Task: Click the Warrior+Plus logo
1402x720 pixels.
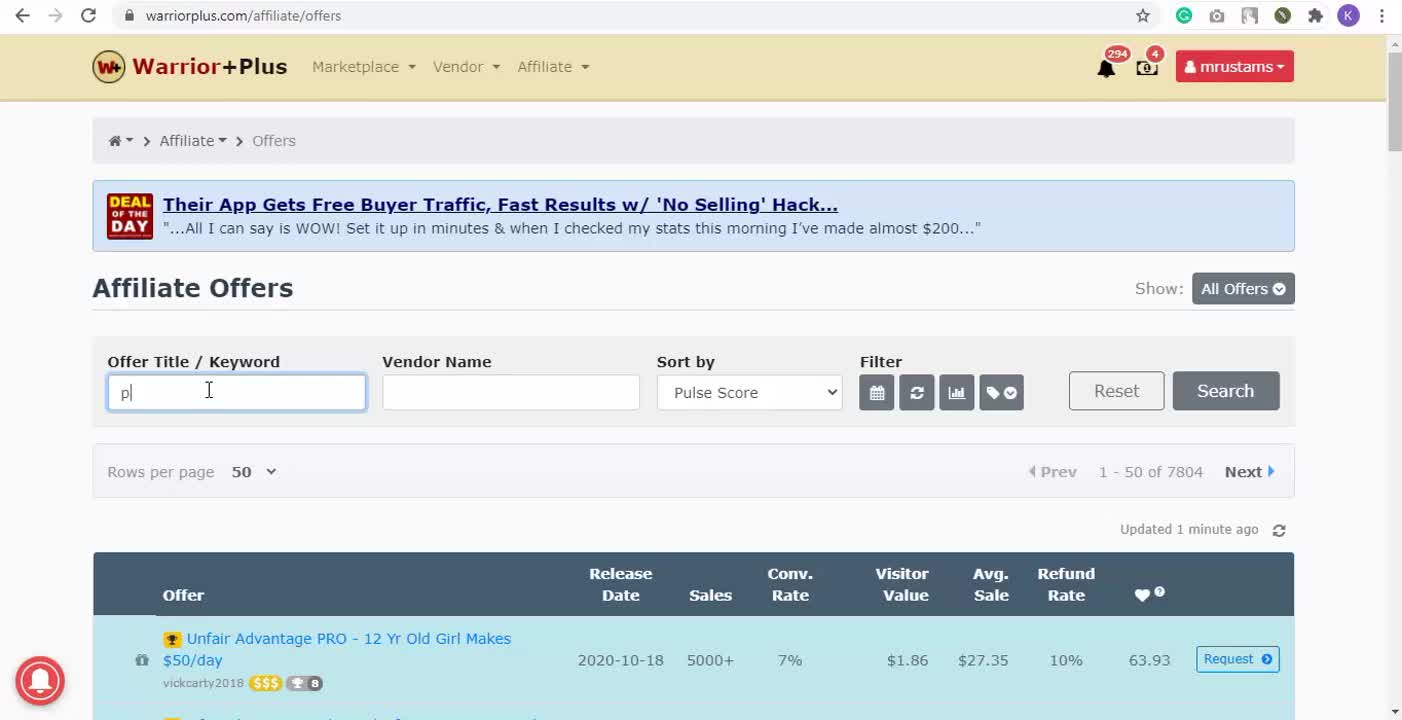Action: pos(190,67)
